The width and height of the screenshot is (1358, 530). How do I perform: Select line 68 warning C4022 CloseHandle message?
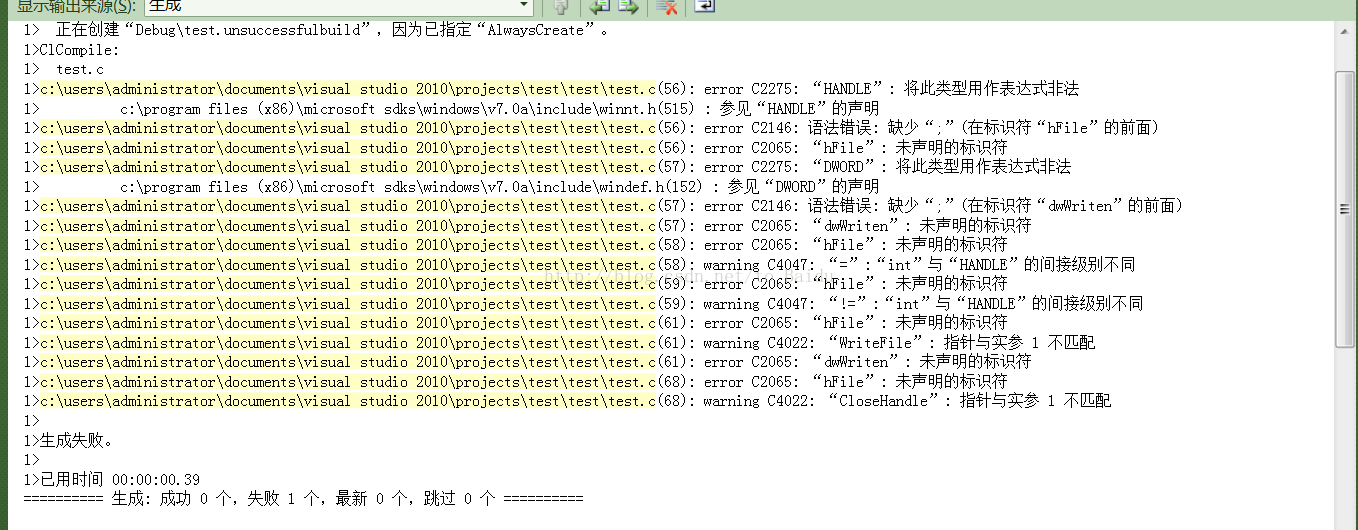(568, 401)
